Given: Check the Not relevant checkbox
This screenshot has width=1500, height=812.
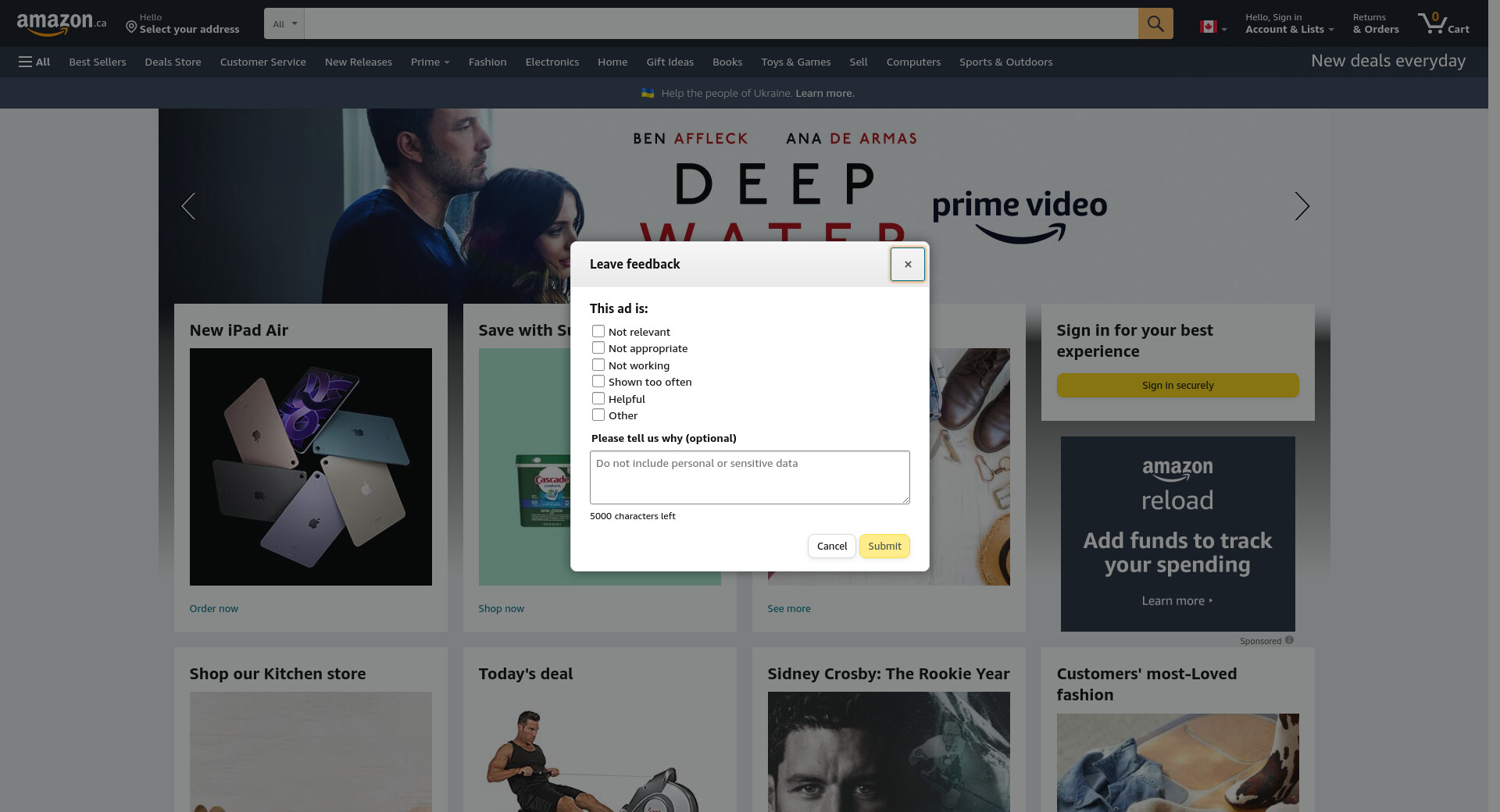Looking at the screenshot, I should (598, 331).
